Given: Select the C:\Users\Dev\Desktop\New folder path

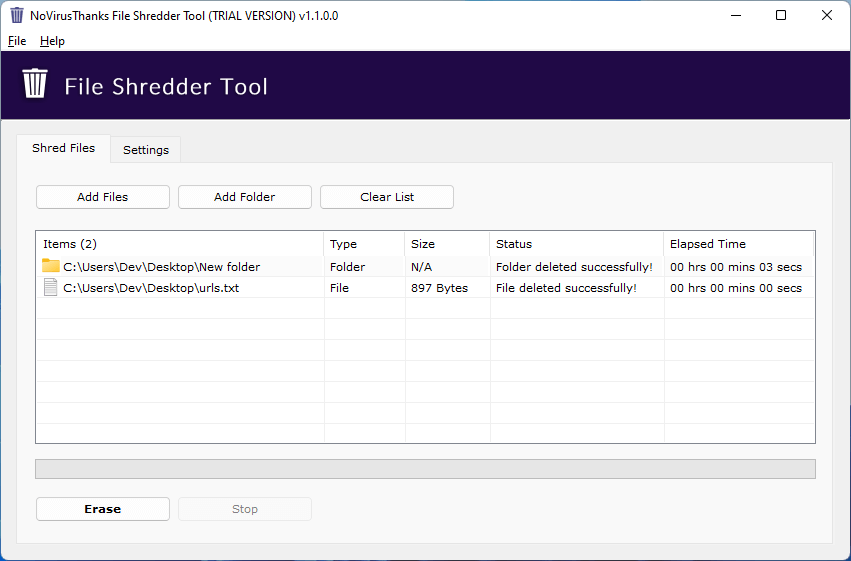Looking at the screenshot, I should pos(162,267).
